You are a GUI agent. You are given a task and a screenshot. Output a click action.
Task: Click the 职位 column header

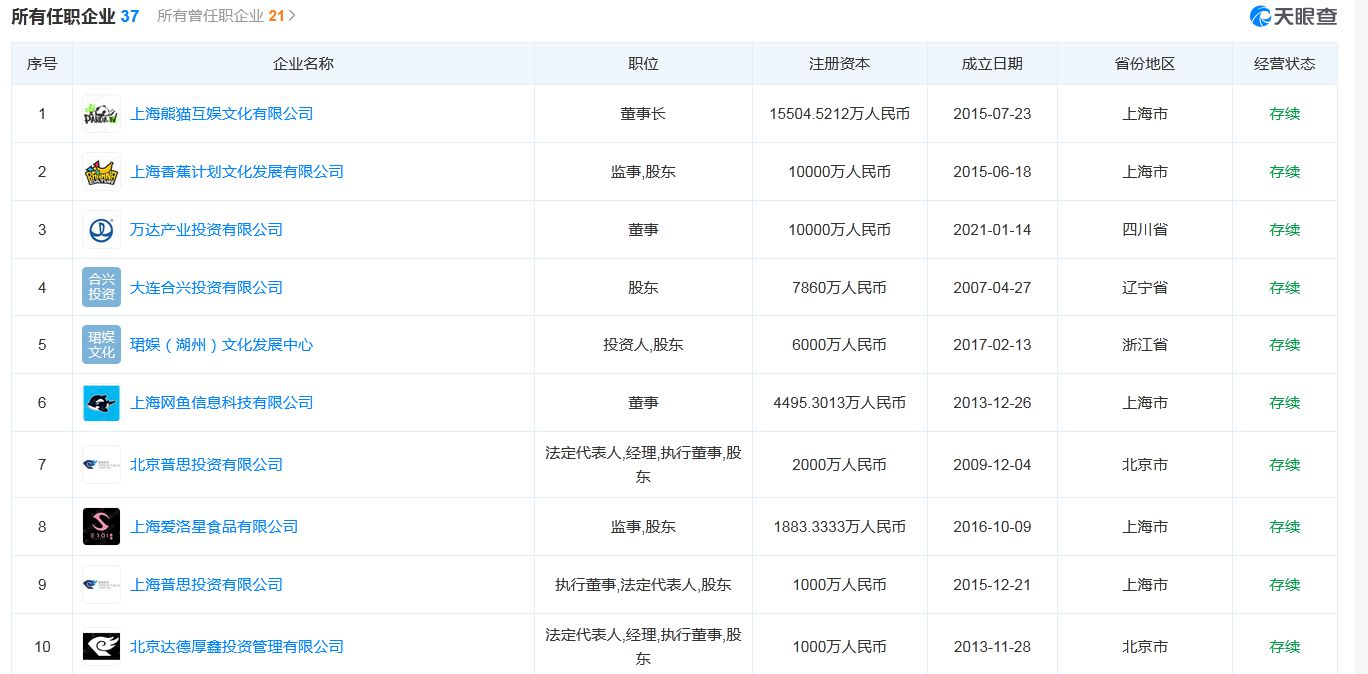pyautogui.click(x=643, y=64)
